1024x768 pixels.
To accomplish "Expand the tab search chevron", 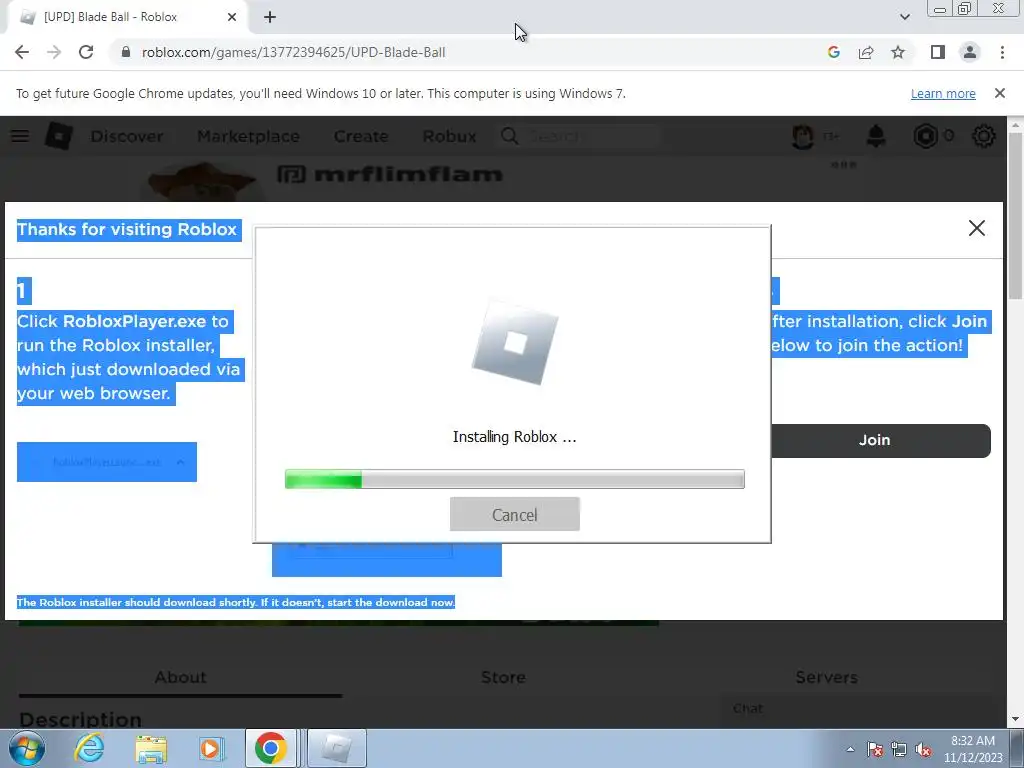I will tap(904, 17).
